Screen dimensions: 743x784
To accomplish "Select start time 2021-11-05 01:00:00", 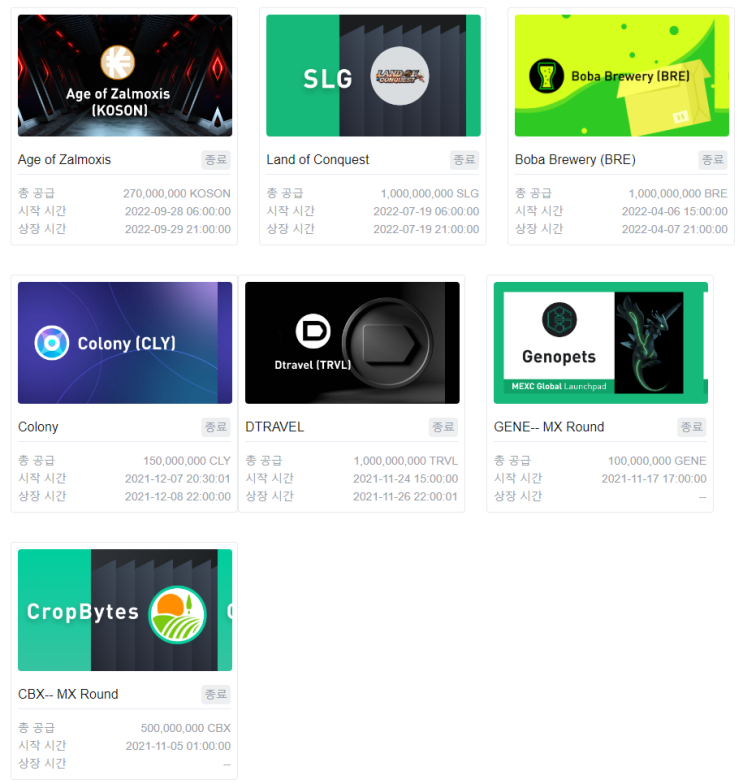I will tap(178, 746).
